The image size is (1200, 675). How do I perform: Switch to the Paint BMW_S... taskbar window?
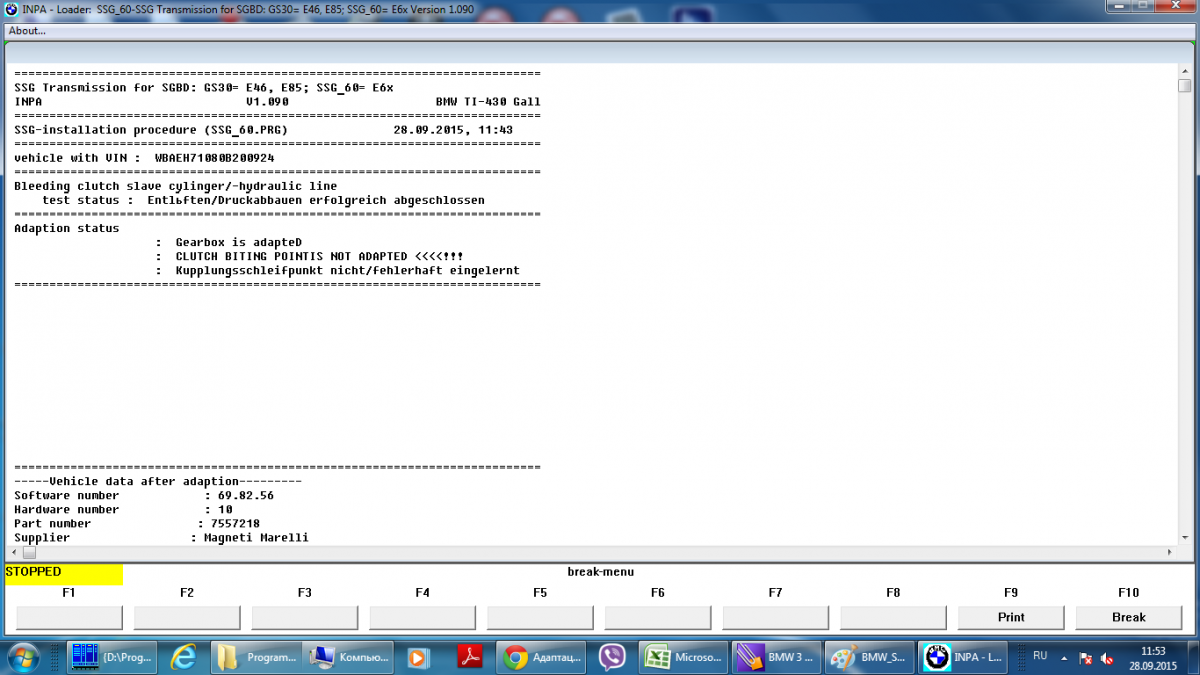pos(870,658)
